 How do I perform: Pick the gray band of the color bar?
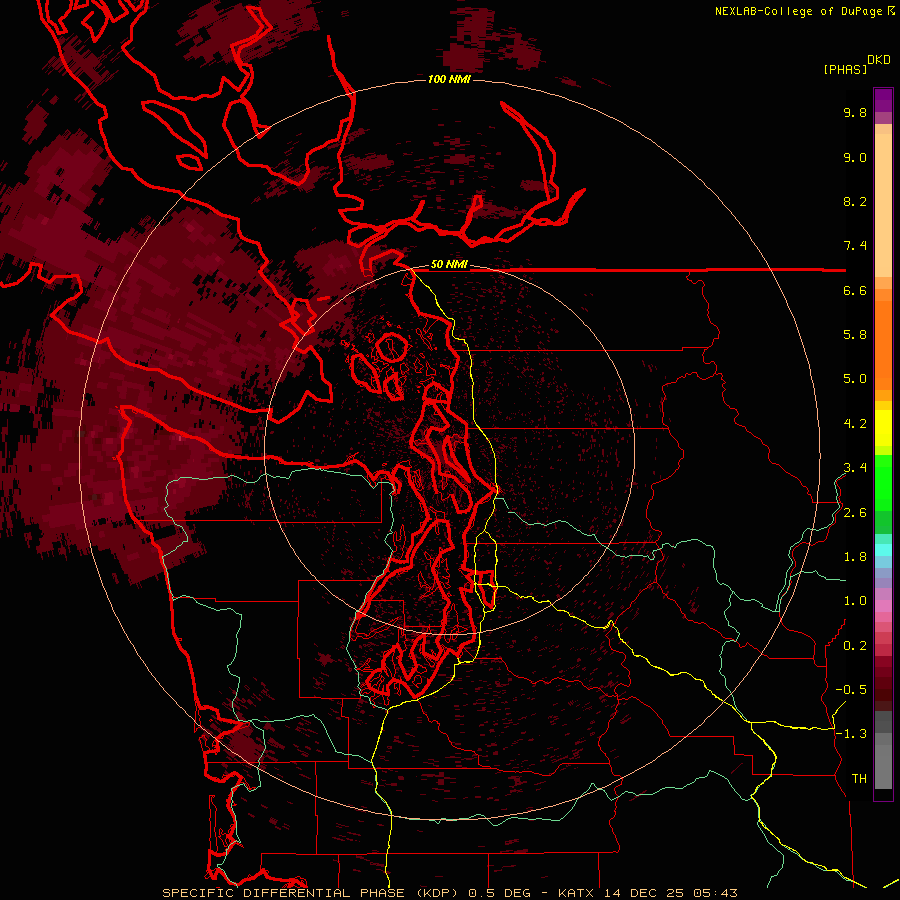pyautogui.click(x=883, y=752)
